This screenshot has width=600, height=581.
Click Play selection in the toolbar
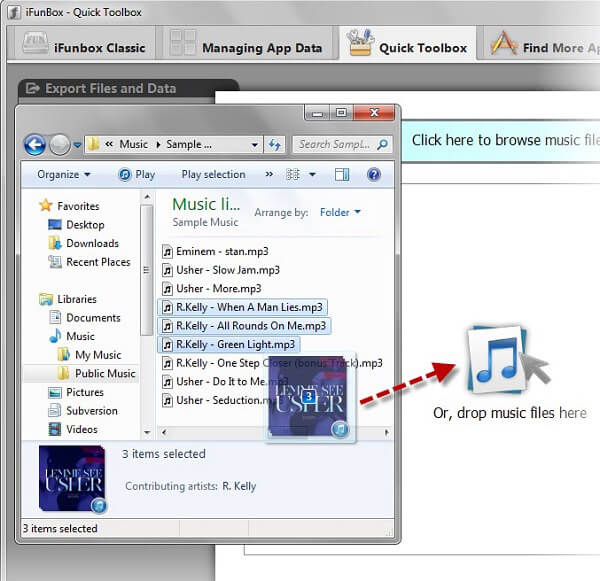[x=214, y=175]
